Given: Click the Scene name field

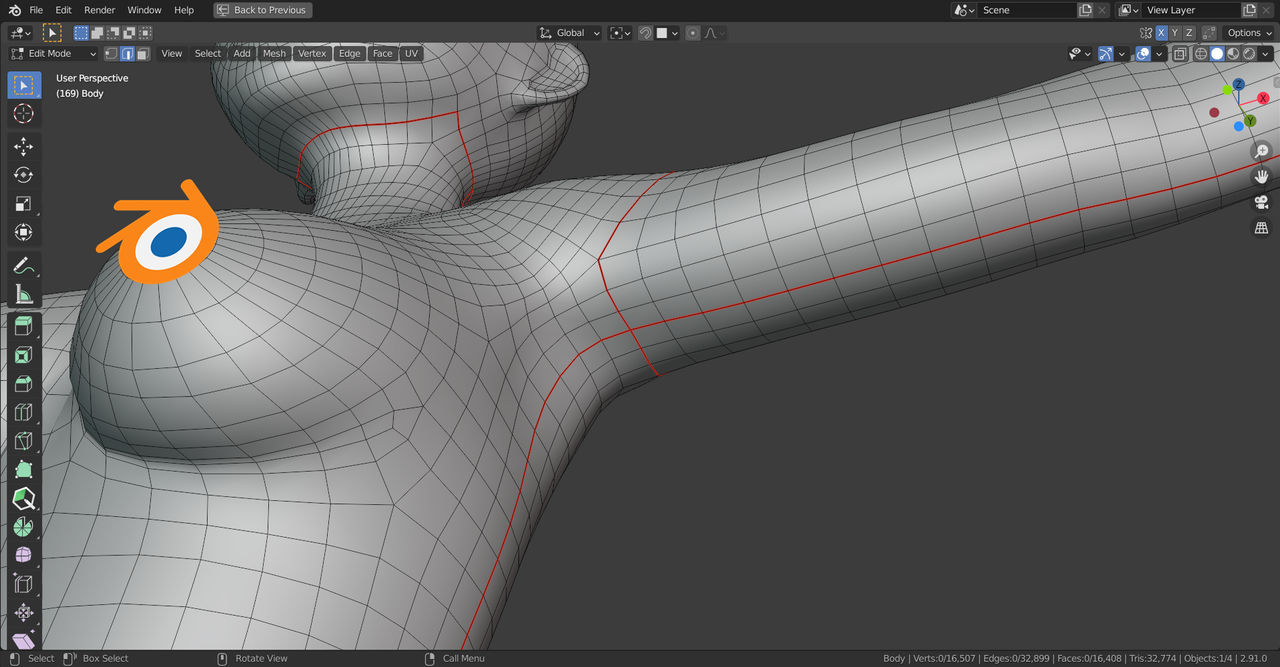Looking at the screenshot, I should (x=1027, y=10).
